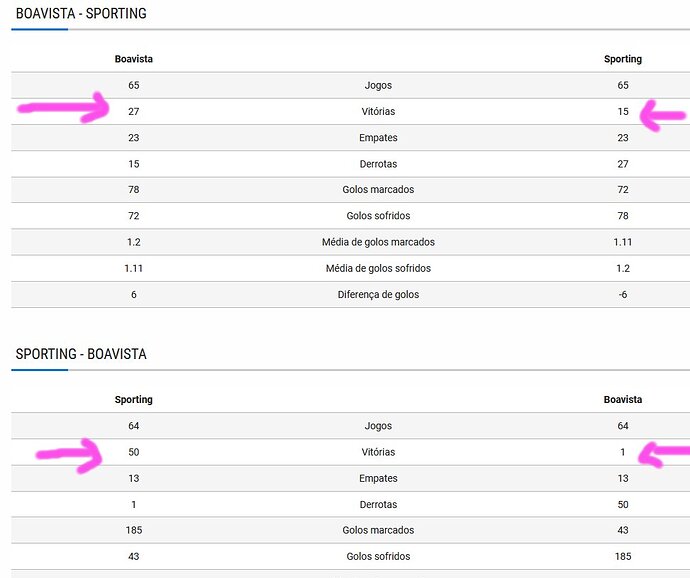Click the "Média de golos marcados" row label

click(379, 242)
